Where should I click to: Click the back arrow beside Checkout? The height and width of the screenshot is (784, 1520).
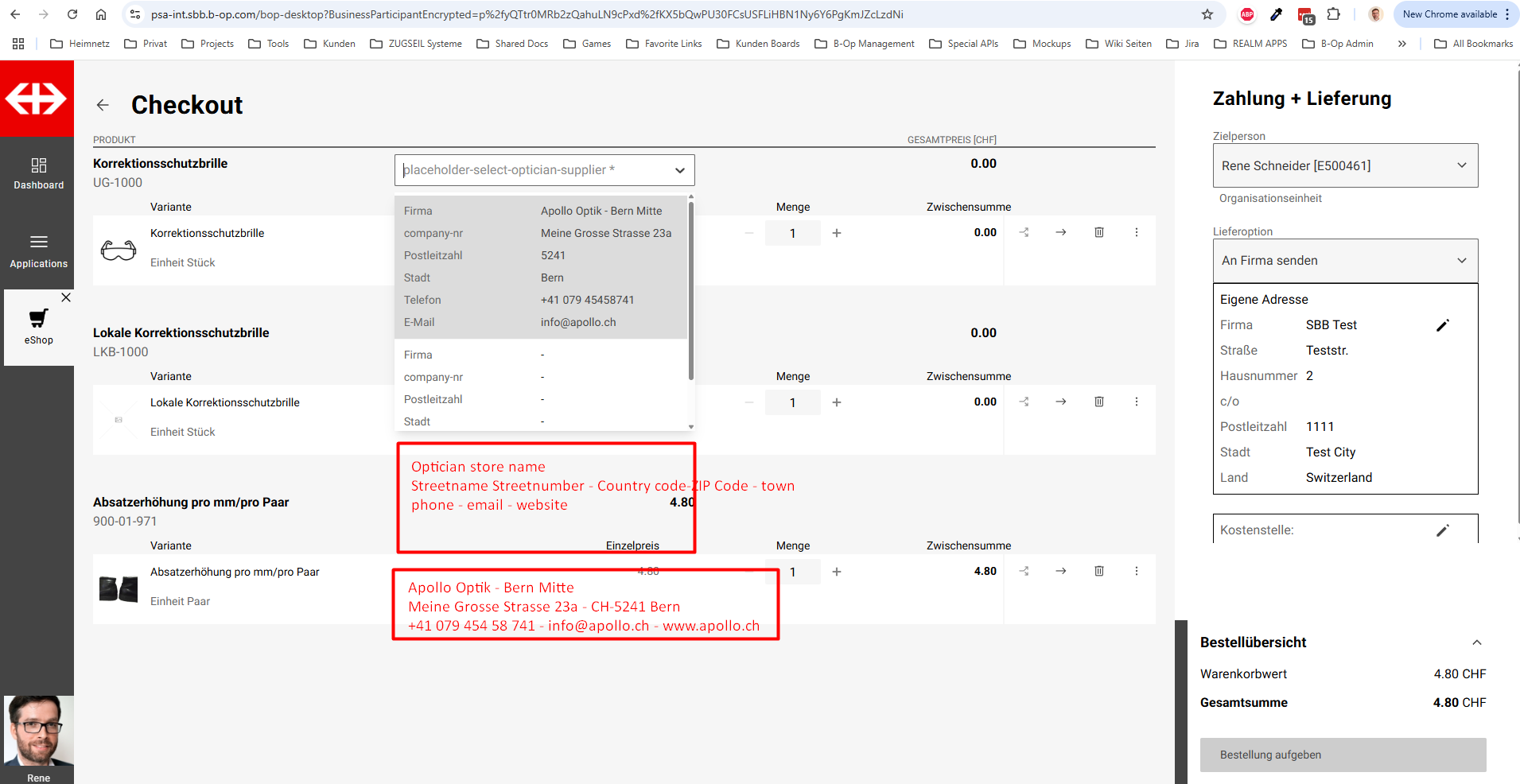(x=103, y=105)
